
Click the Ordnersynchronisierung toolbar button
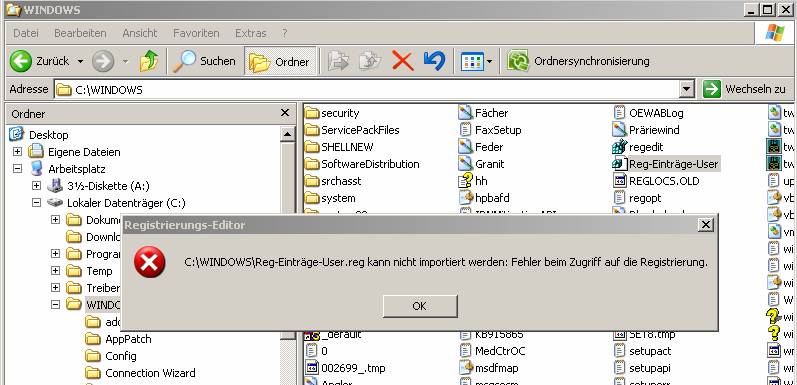578,62
